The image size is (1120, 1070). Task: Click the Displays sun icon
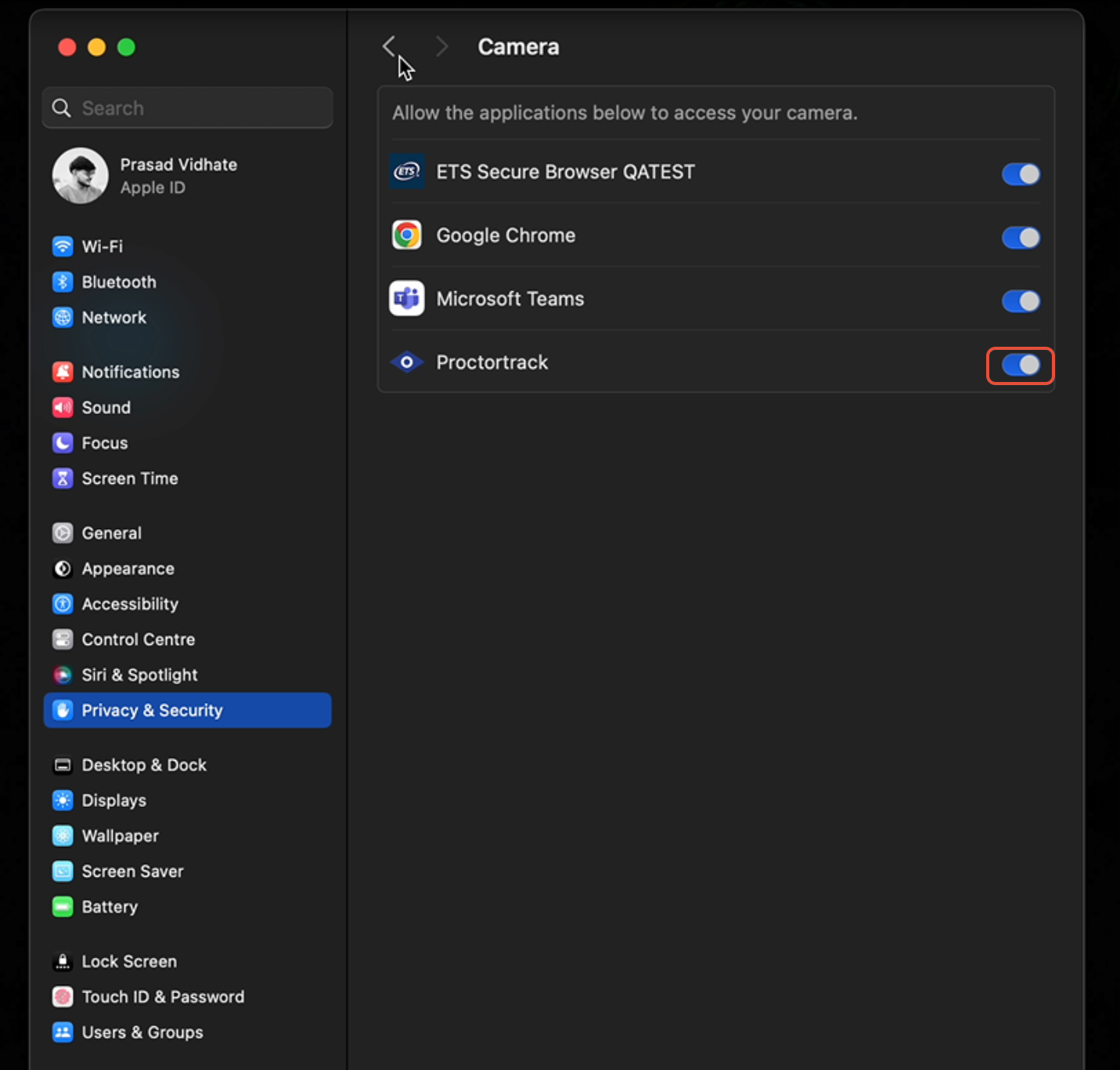[x=63, y=801]
